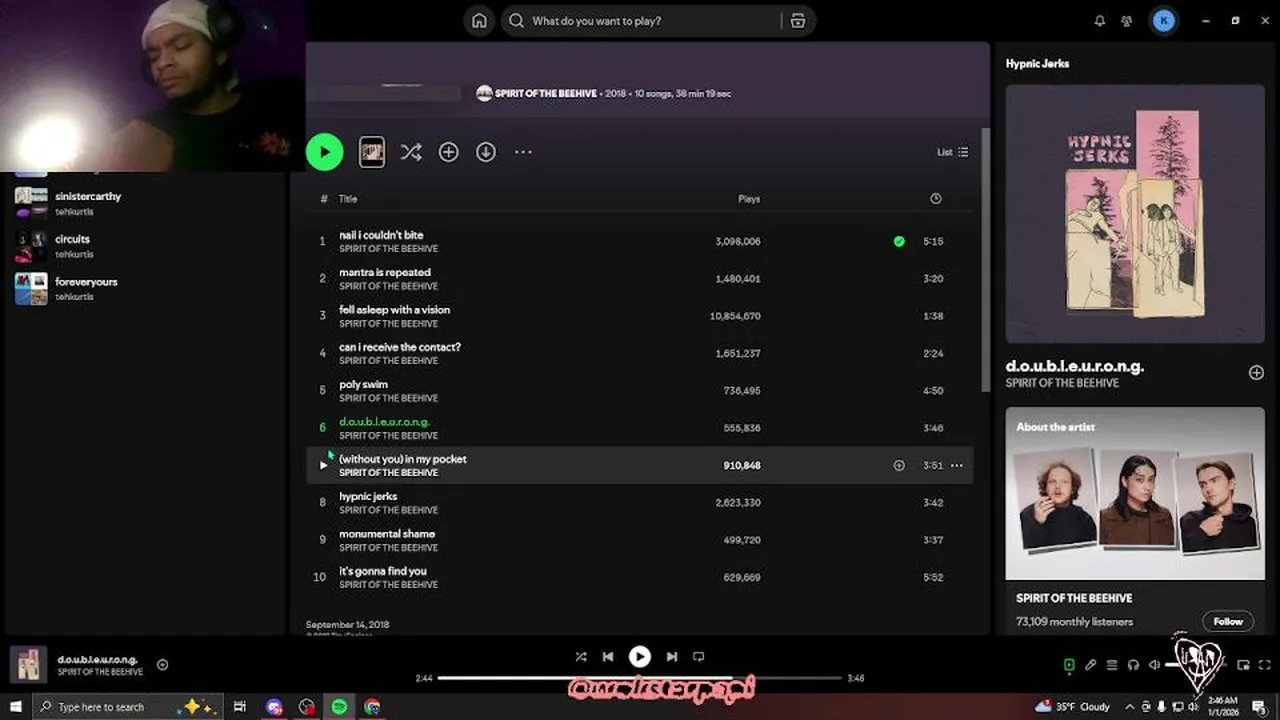Open the SPIRIT OF THE BEEHIVE artist link in the album header
Image resolution: width=1280 pixels, height=720 pixels.
pos(546,93)
